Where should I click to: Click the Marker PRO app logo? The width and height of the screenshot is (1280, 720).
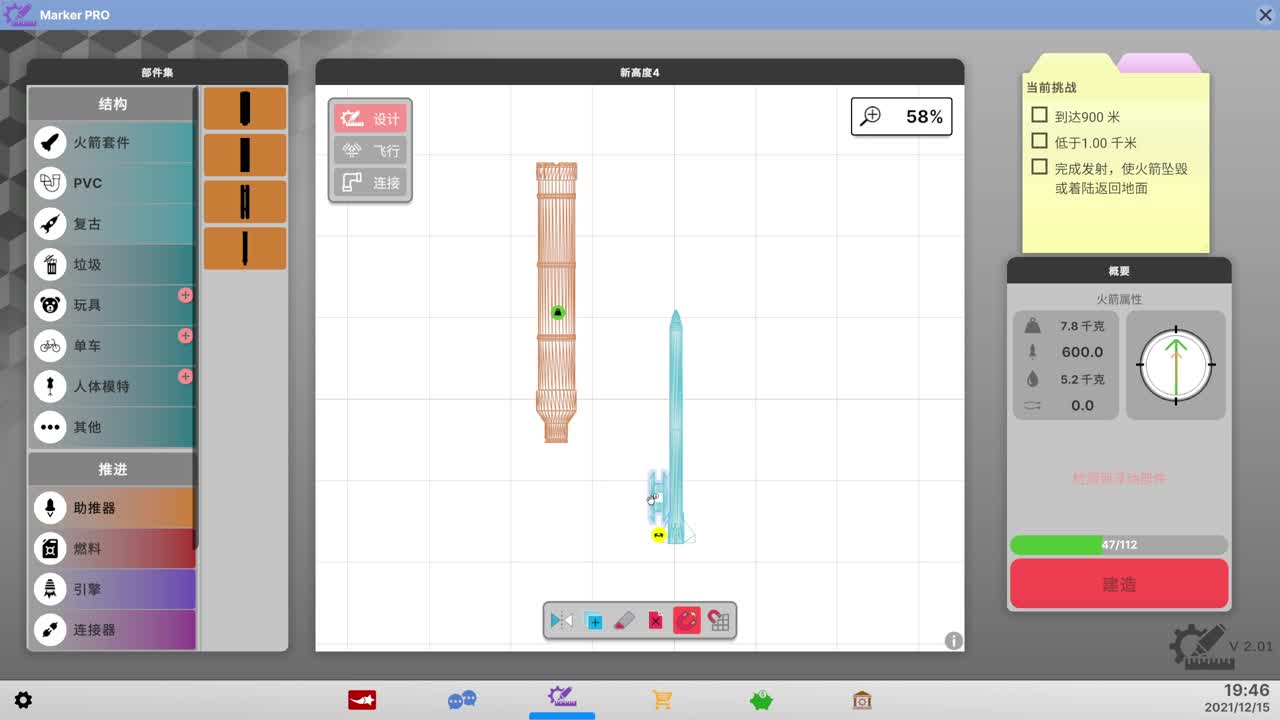point(19,15)
